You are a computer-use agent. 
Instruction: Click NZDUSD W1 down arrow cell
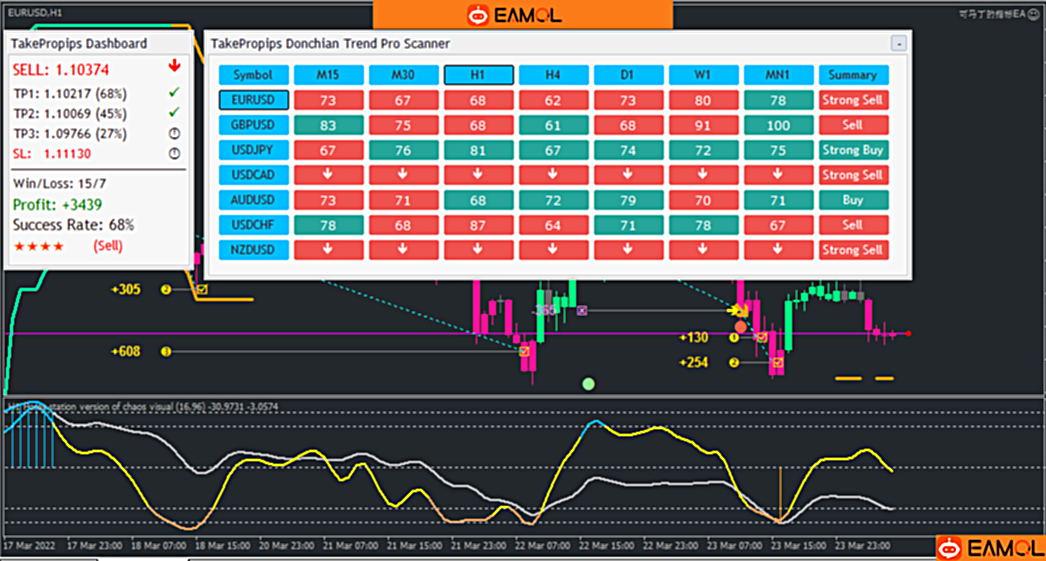(703, 250)
